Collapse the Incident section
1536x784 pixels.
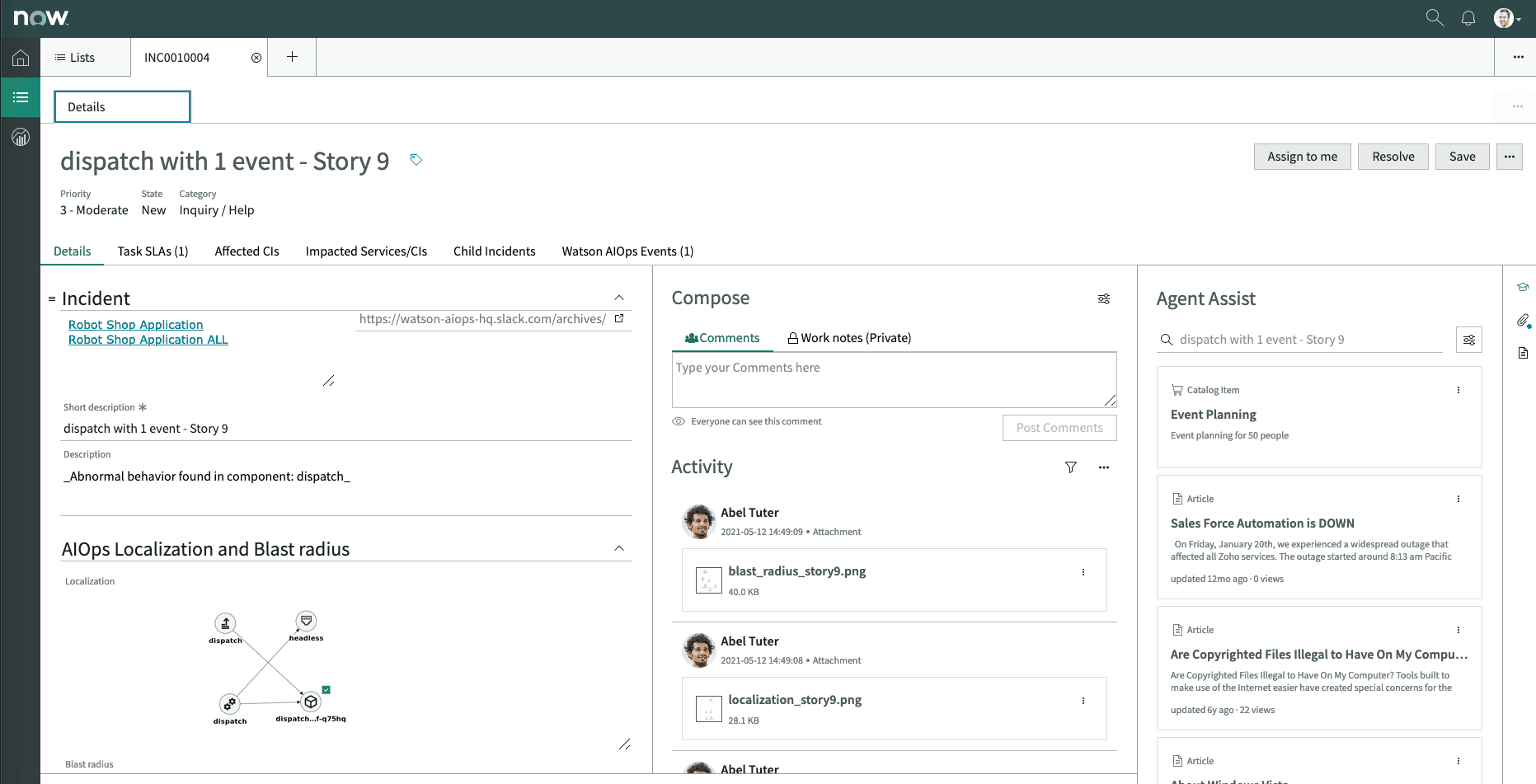619,298
